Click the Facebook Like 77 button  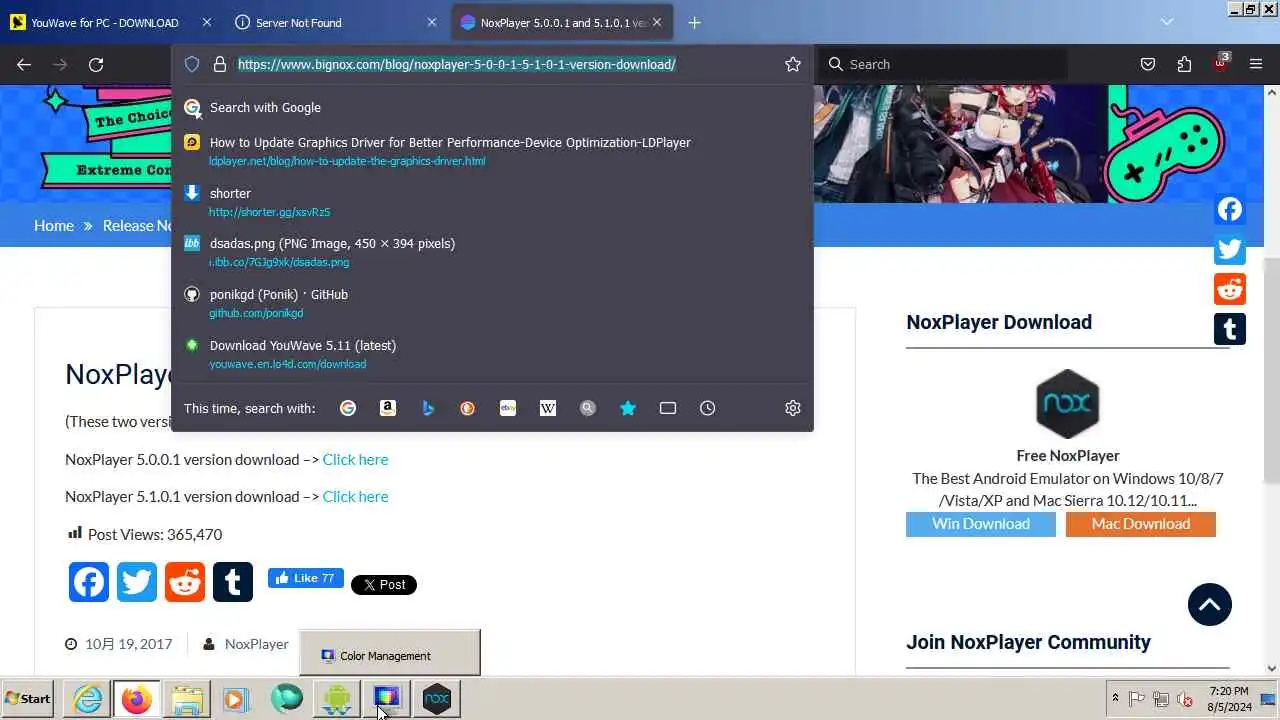(x=306, y=578)
